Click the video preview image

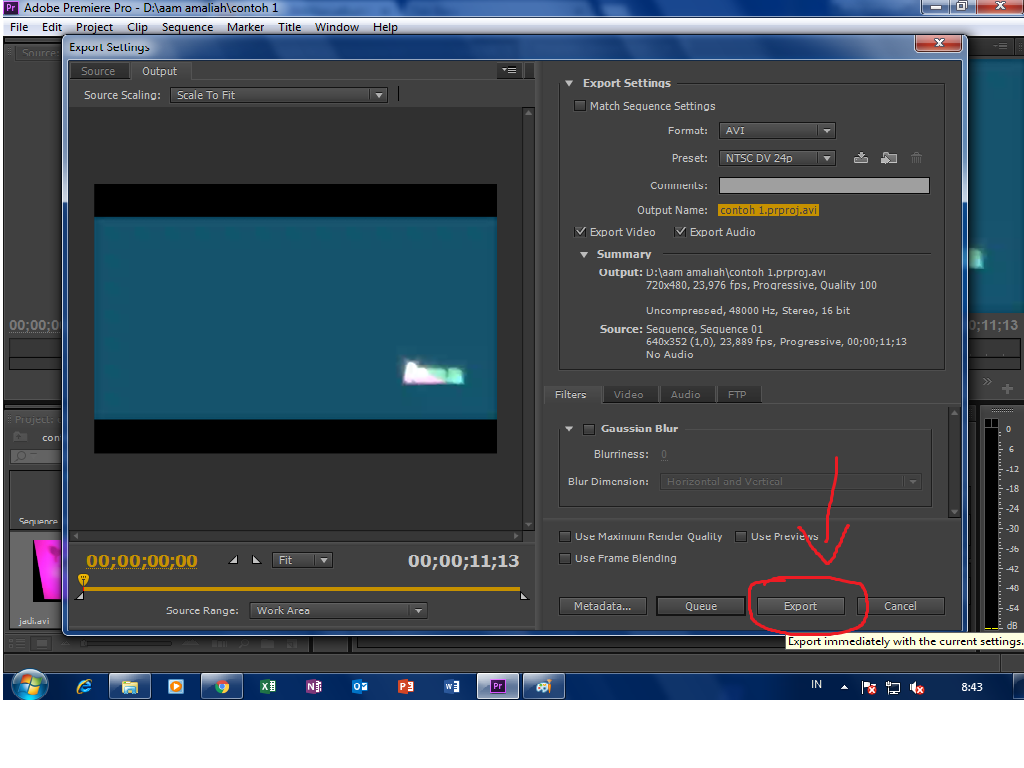pos(295,318)
